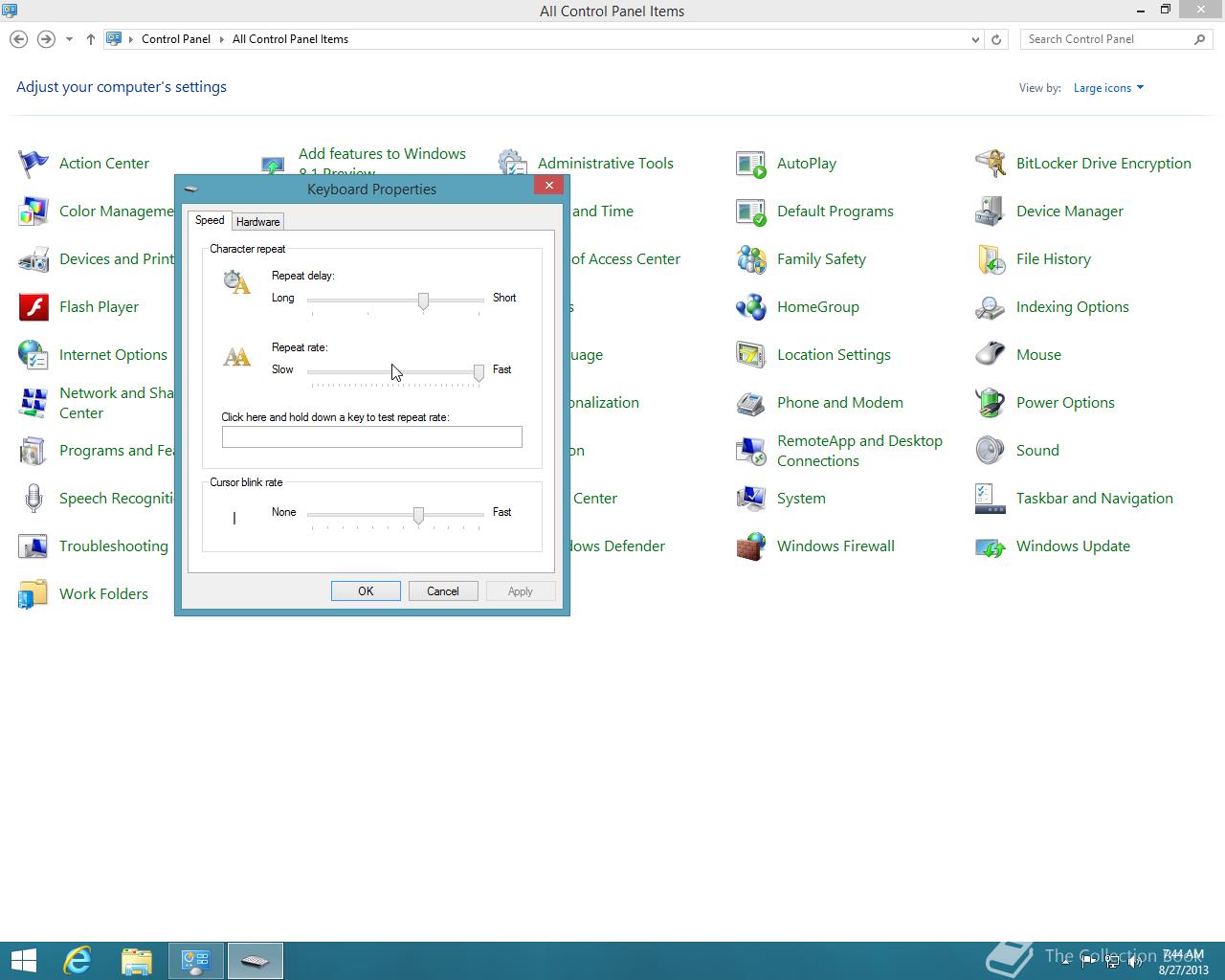1225x980 pixels.
Task: Close the Keyboard Properties dialog
Action: coord(549,186)
